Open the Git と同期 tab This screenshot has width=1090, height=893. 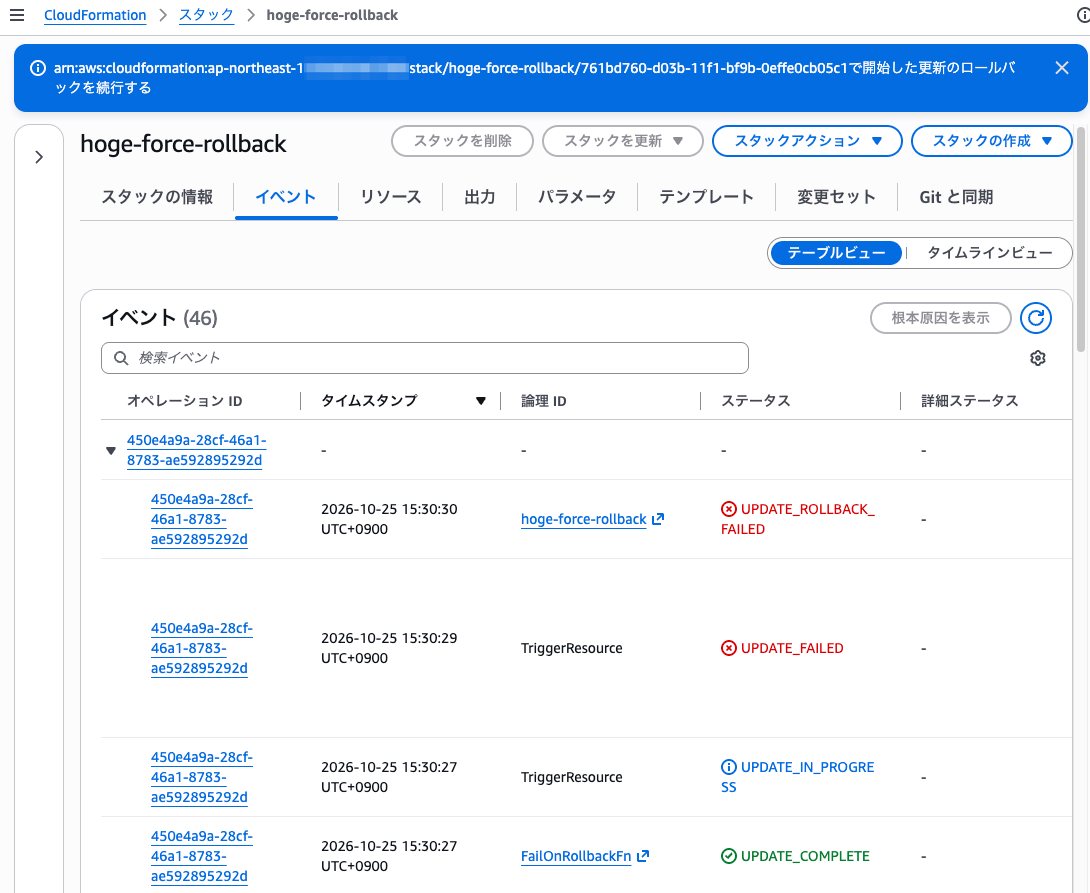[956, 197]
